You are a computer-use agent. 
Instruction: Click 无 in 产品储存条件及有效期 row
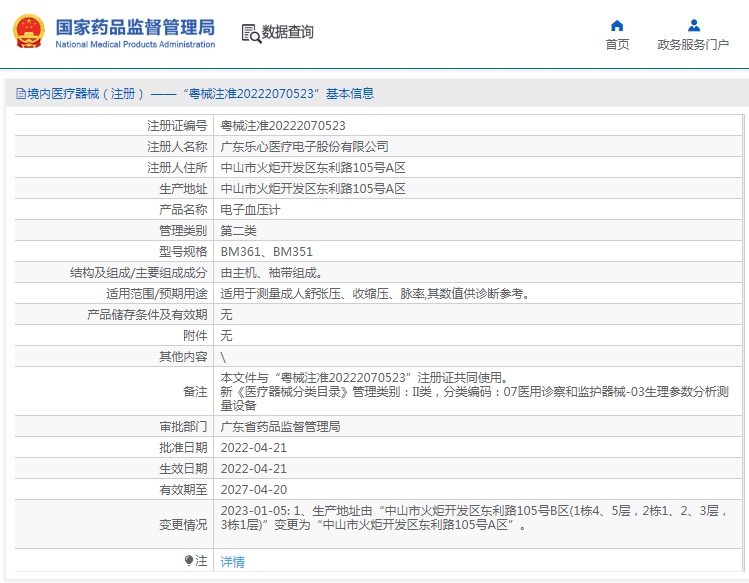pyautogui.click(x=226, y=315)
